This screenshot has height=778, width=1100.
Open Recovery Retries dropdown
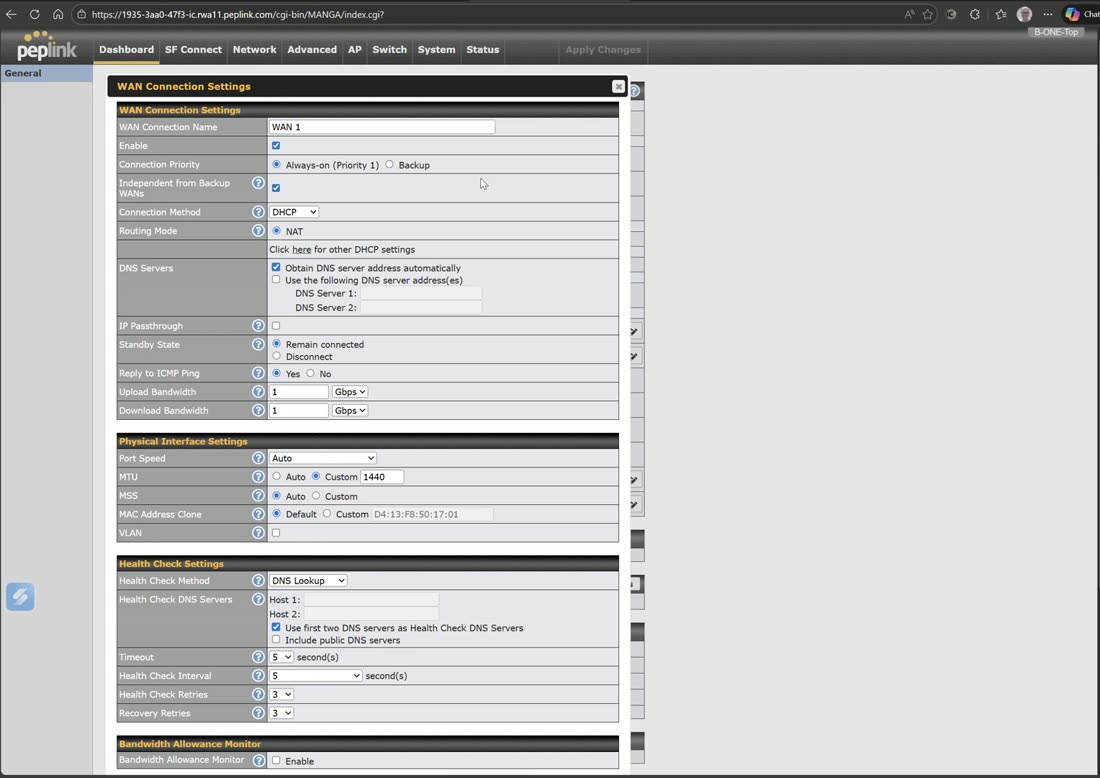(x=281, y=713)
